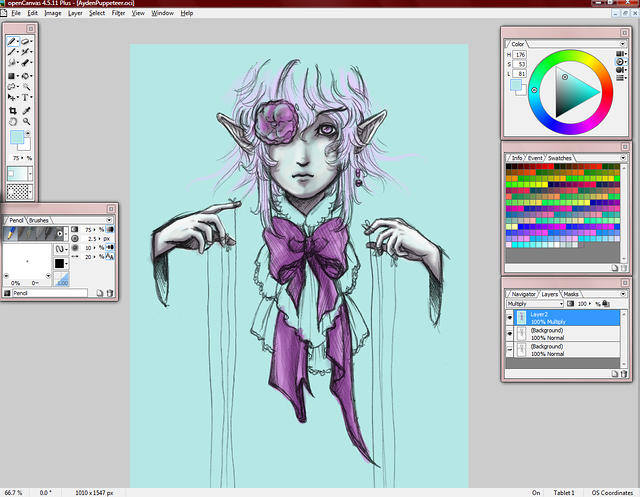Switch to the Navigator tab
Screen dimensions: 640x497
(x=523, y=294)
